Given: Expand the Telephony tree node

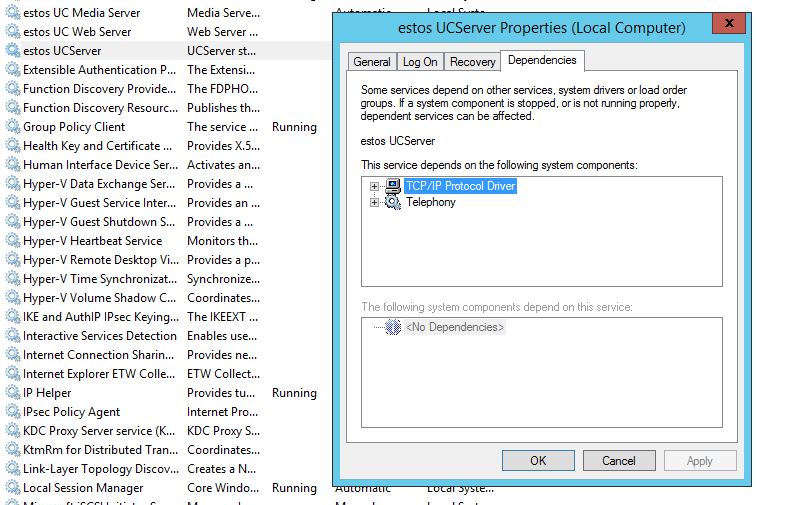Looking at the screenshot, I should pyautogui.click(x=375, y=203).
